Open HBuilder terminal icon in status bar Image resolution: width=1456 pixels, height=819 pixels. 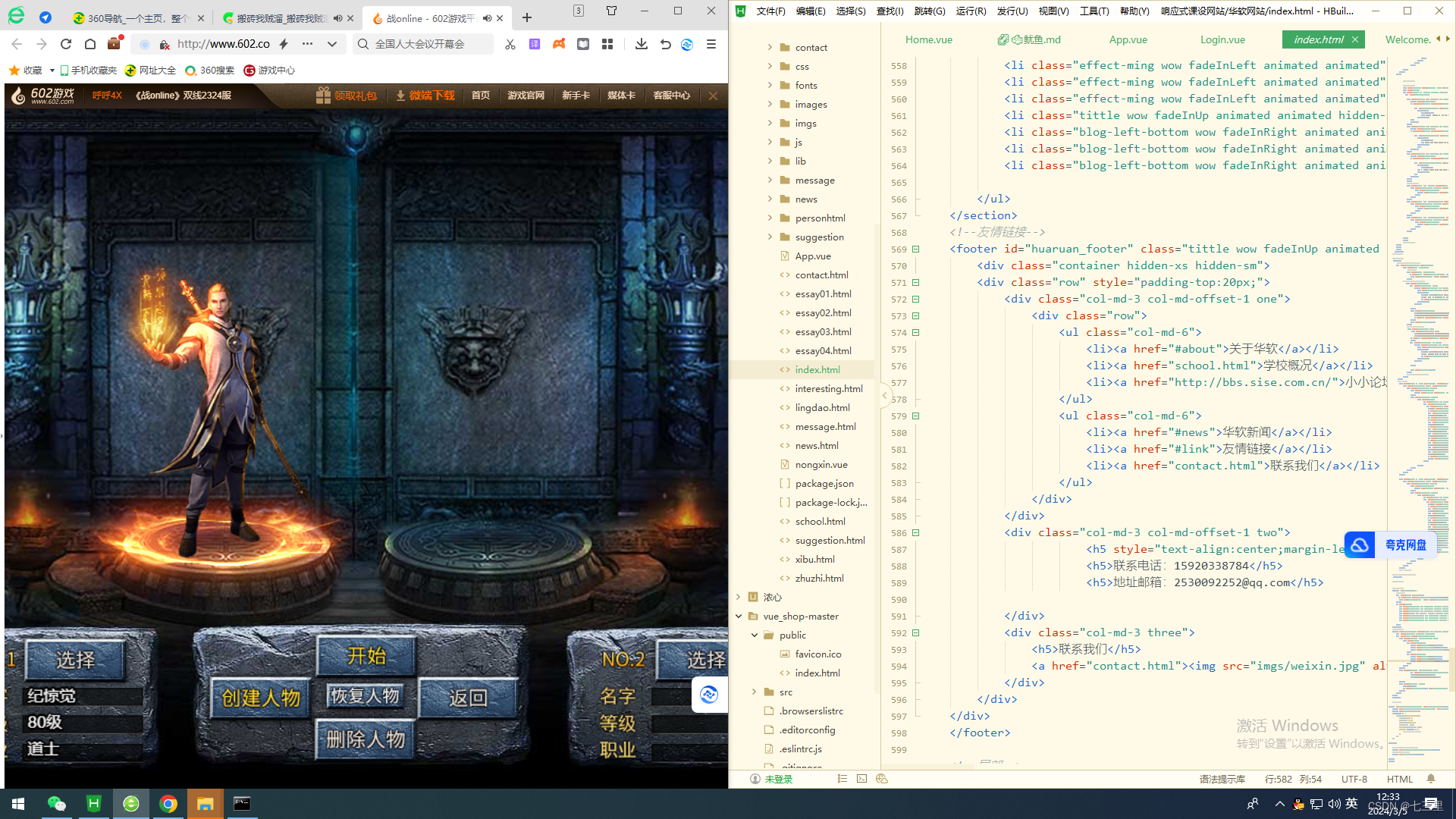pyautogui.click(x=861, y=779)
